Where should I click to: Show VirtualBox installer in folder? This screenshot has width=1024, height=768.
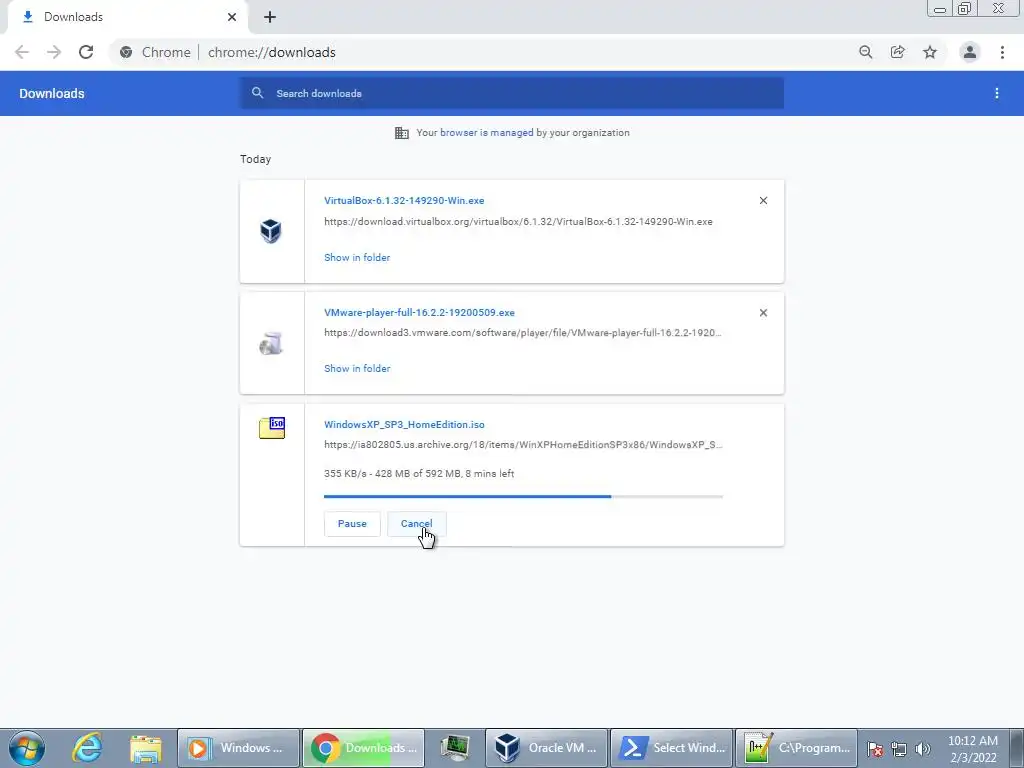coord(357,257)
